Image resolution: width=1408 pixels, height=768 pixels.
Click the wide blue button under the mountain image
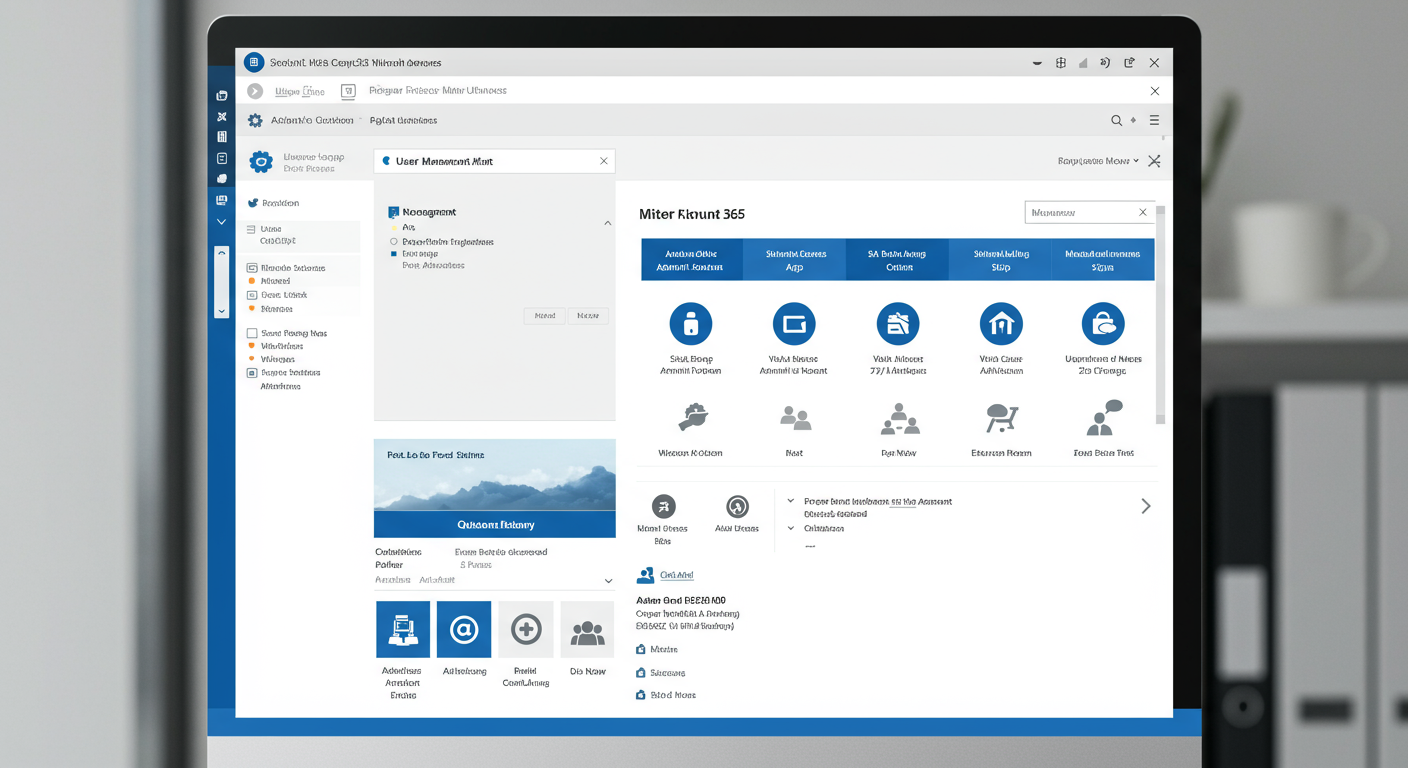[x=495, y=524]
